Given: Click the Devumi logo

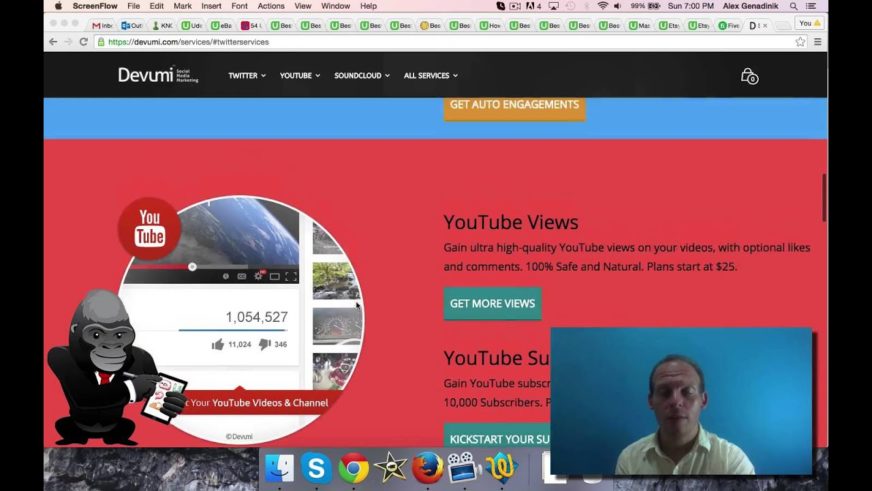Looking at the screenshot, I should [158, 75].
